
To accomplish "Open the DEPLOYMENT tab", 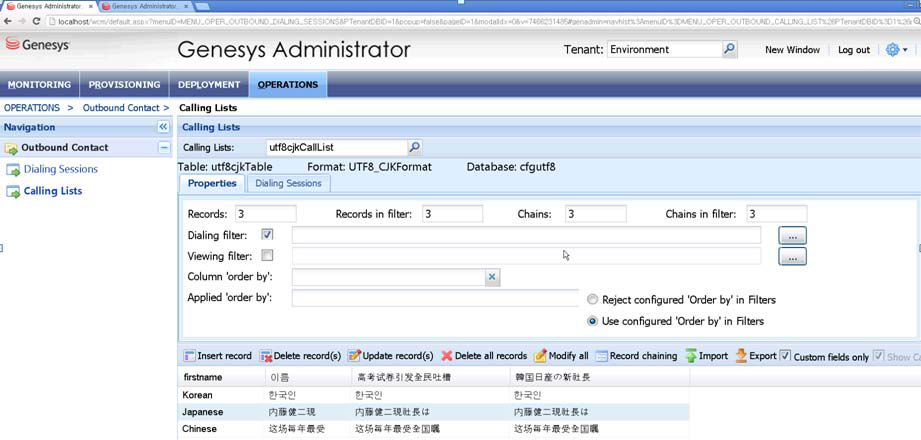I will (x=209, y=85).
